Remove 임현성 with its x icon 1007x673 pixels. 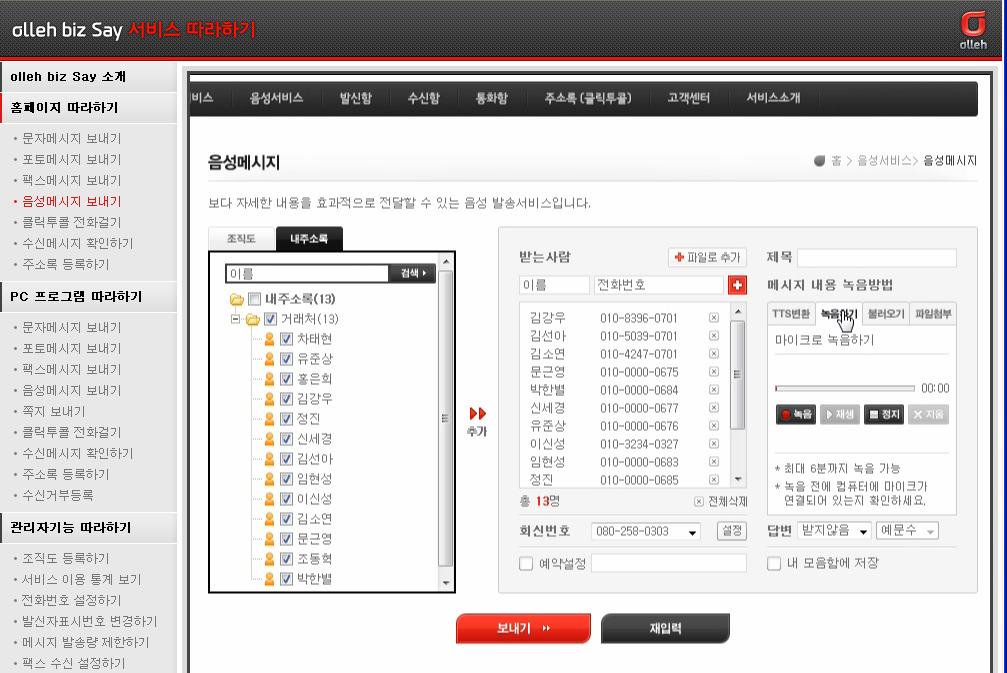(714, 462)
